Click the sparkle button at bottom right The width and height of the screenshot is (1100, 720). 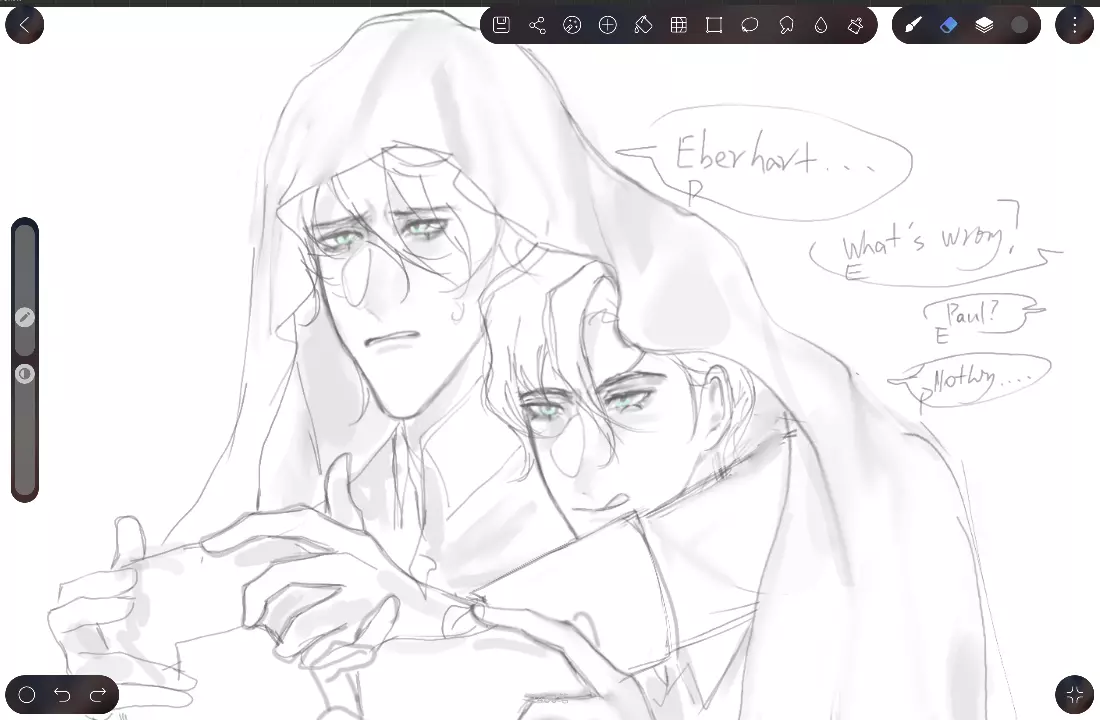pyautogui.click(x=1075, y=695)
